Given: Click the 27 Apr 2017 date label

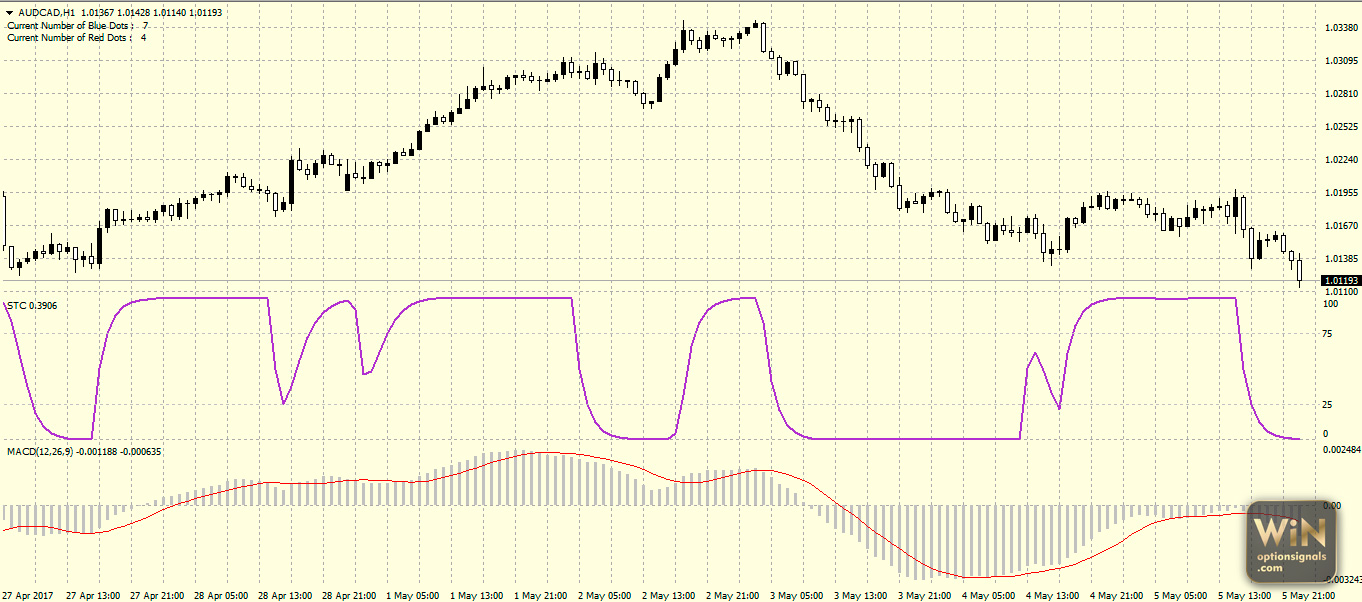Looking at the screenshot, I should 27,595.
